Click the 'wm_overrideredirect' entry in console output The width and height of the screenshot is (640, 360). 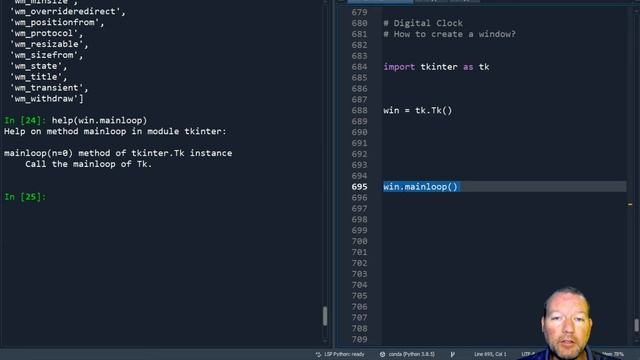[68, 11]
